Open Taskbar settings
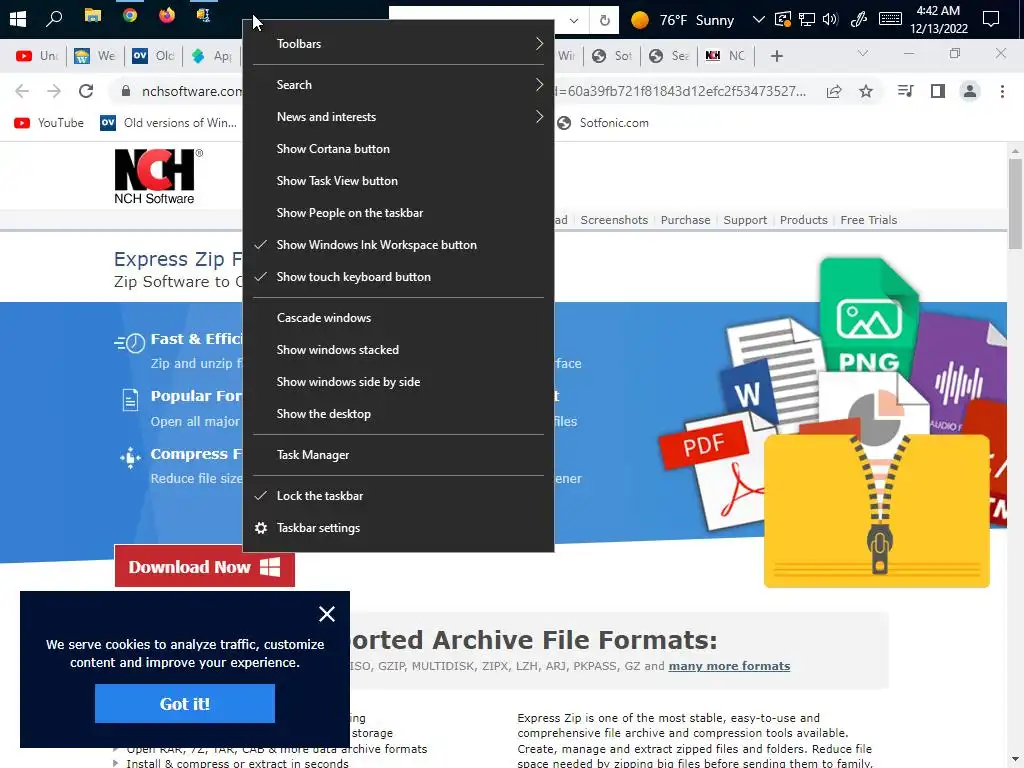The width and height of the screenshot is (1024, 768). click(x=398, y=528)
